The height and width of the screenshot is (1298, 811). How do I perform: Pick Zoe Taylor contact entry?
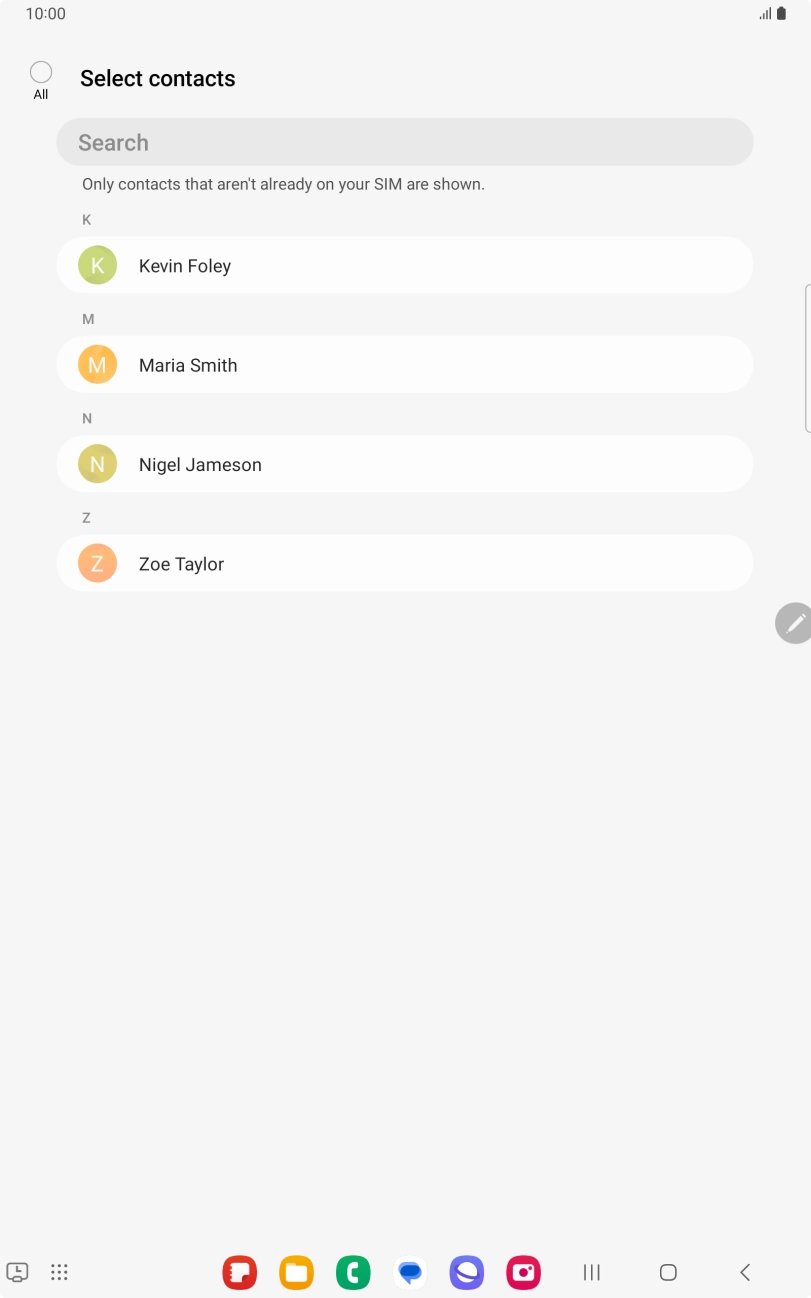404,564
